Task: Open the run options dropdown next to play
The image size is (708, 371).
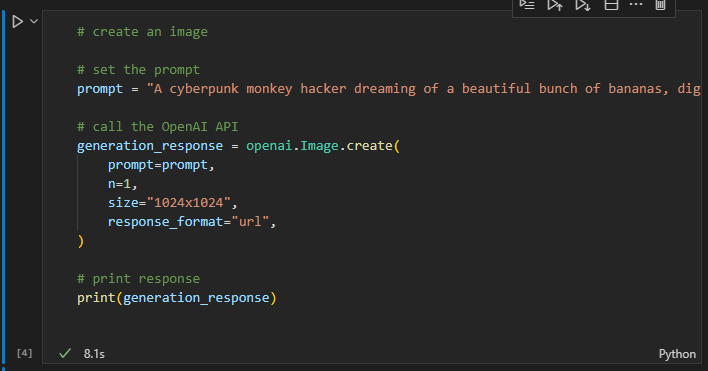Action: (x=34, y=21)
